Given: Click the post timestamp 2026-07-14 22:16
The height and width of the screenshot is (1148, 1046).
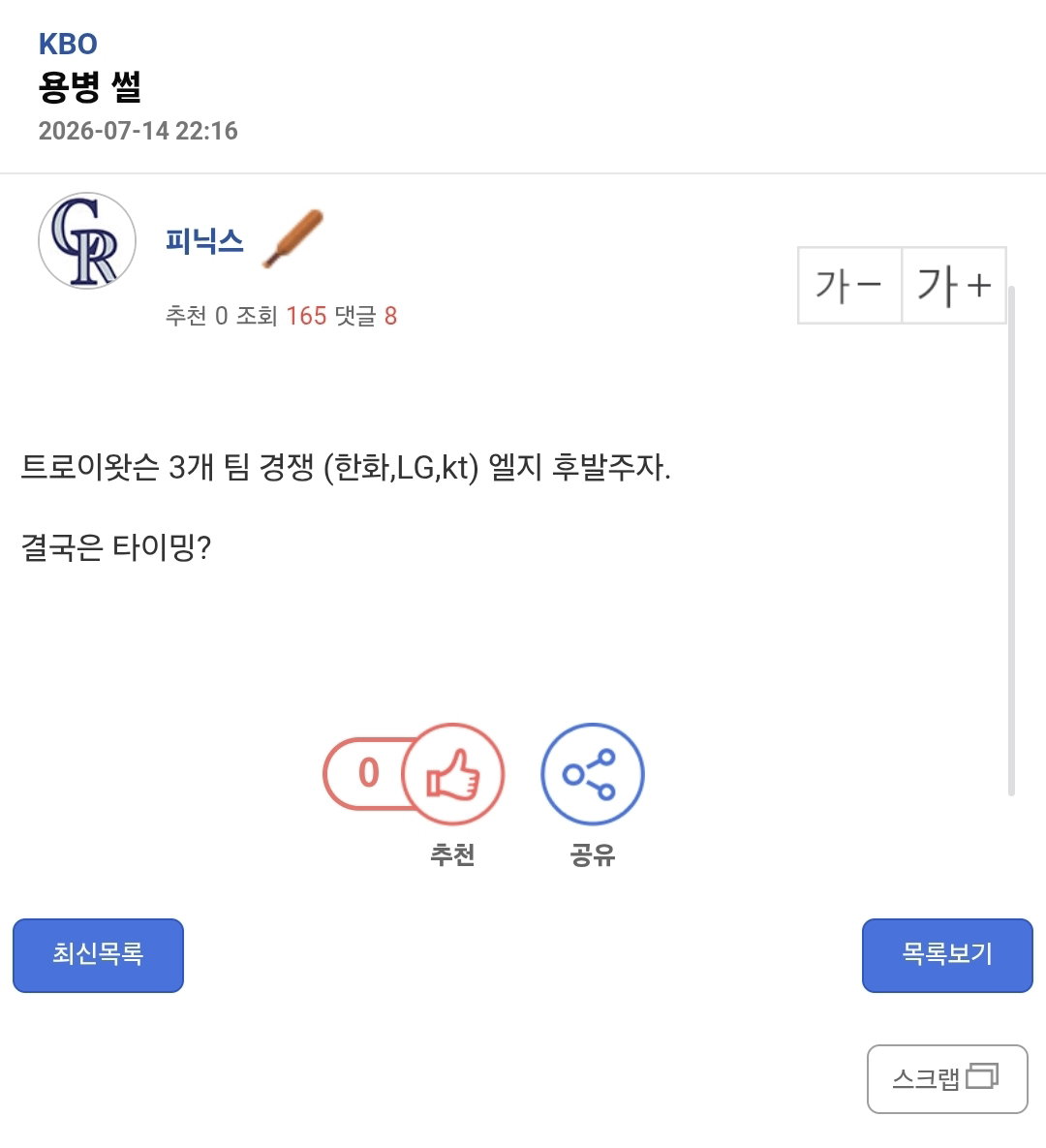Looking at the screenshot, I should click(138, 131).
